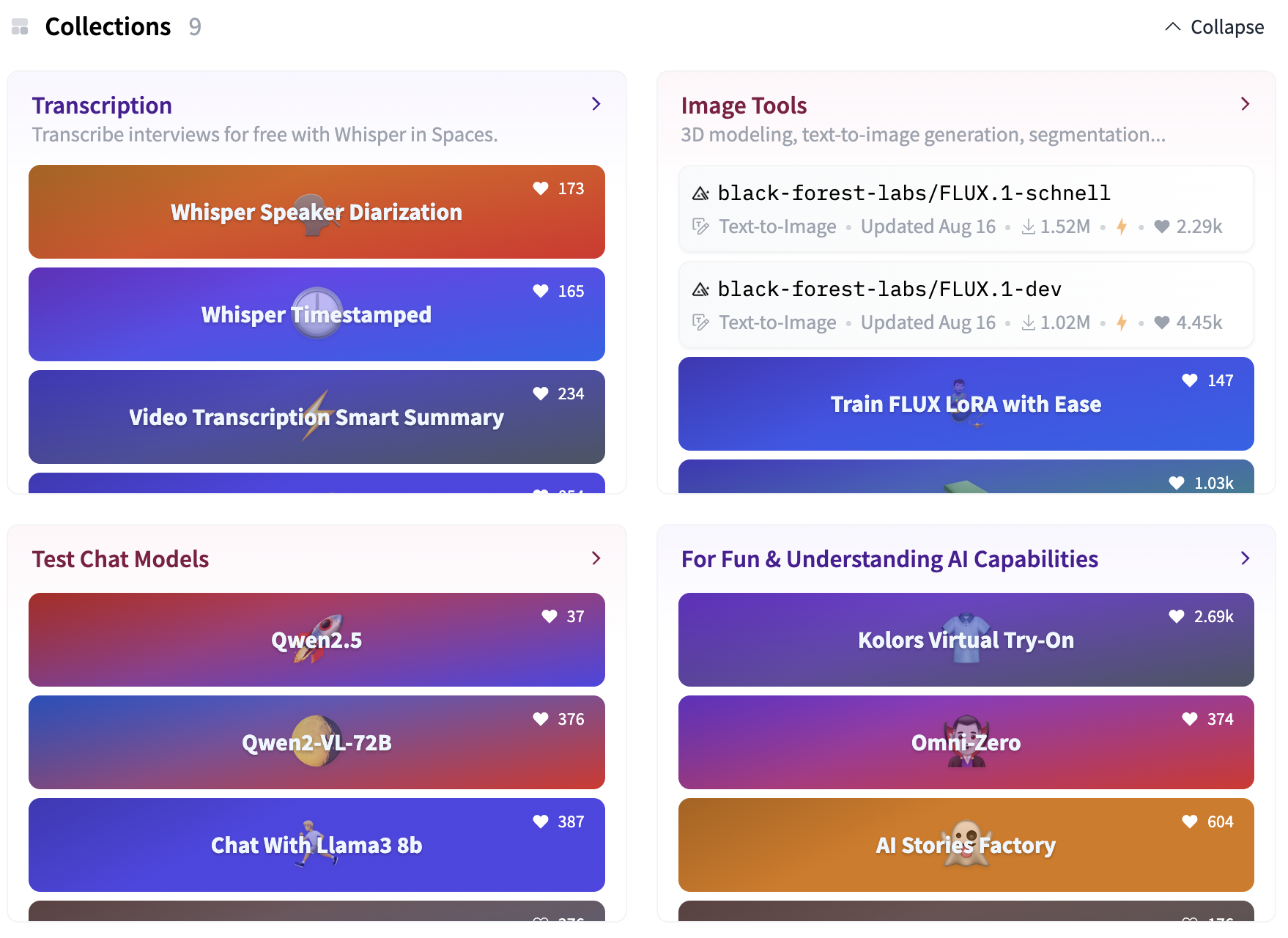Click the heart icon on FLUX.1-dev row
Viewport: 1288px width, 938px height.
click(1162, 322)
